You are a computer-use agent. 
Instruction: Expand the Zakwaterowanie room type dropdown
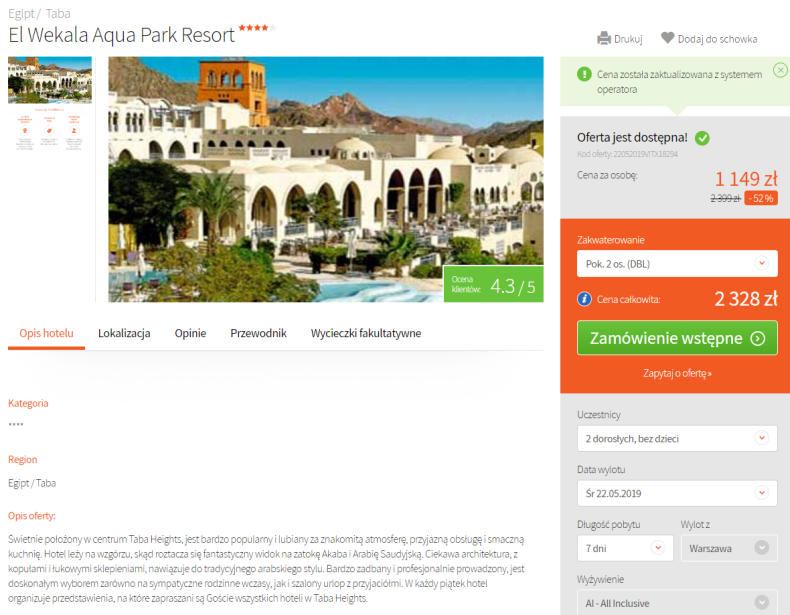(677, 263)
